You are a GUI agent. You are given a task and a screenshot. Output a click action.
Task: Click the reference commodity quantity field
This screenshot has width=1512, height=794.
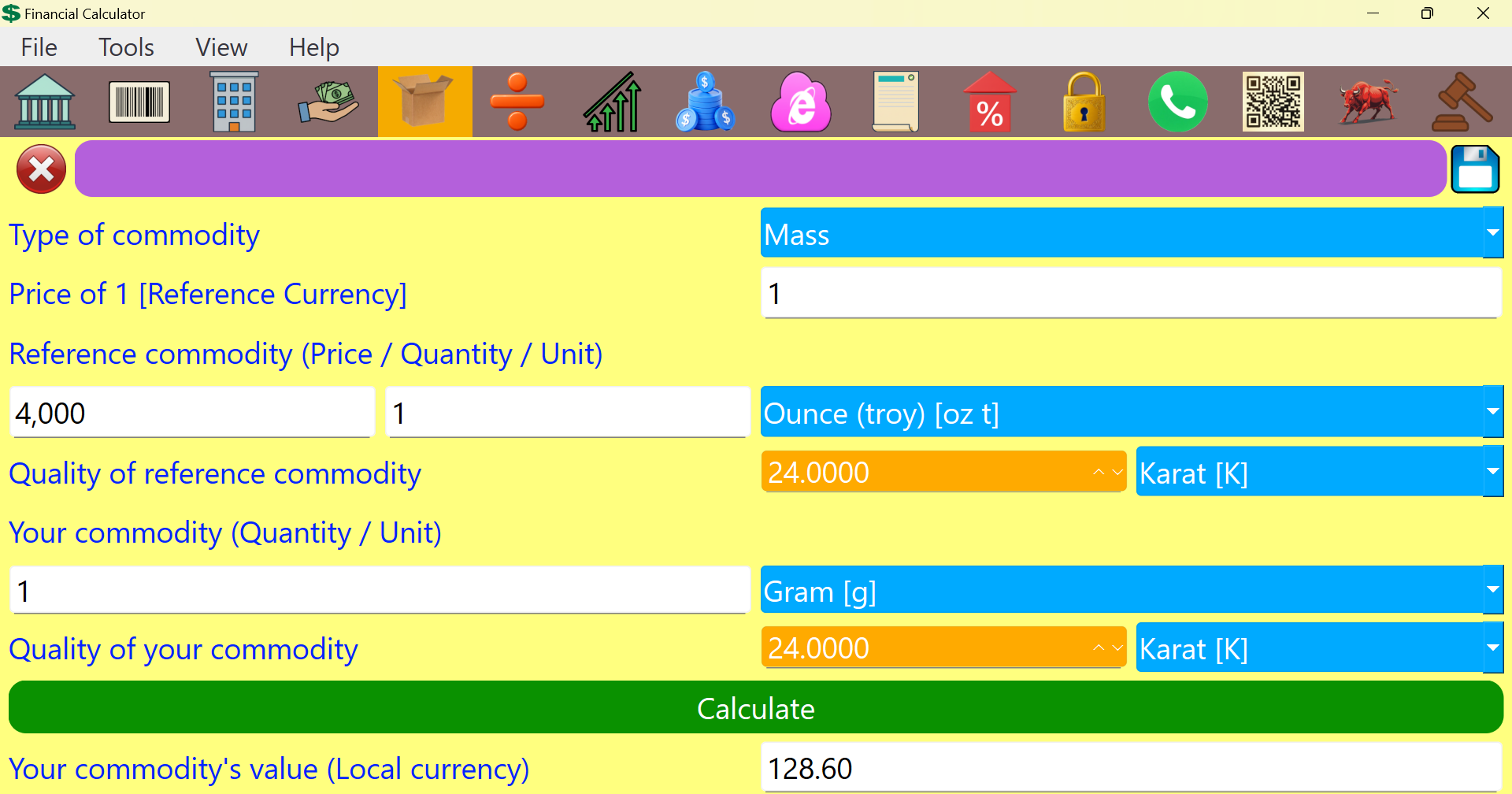coord(567,412)
